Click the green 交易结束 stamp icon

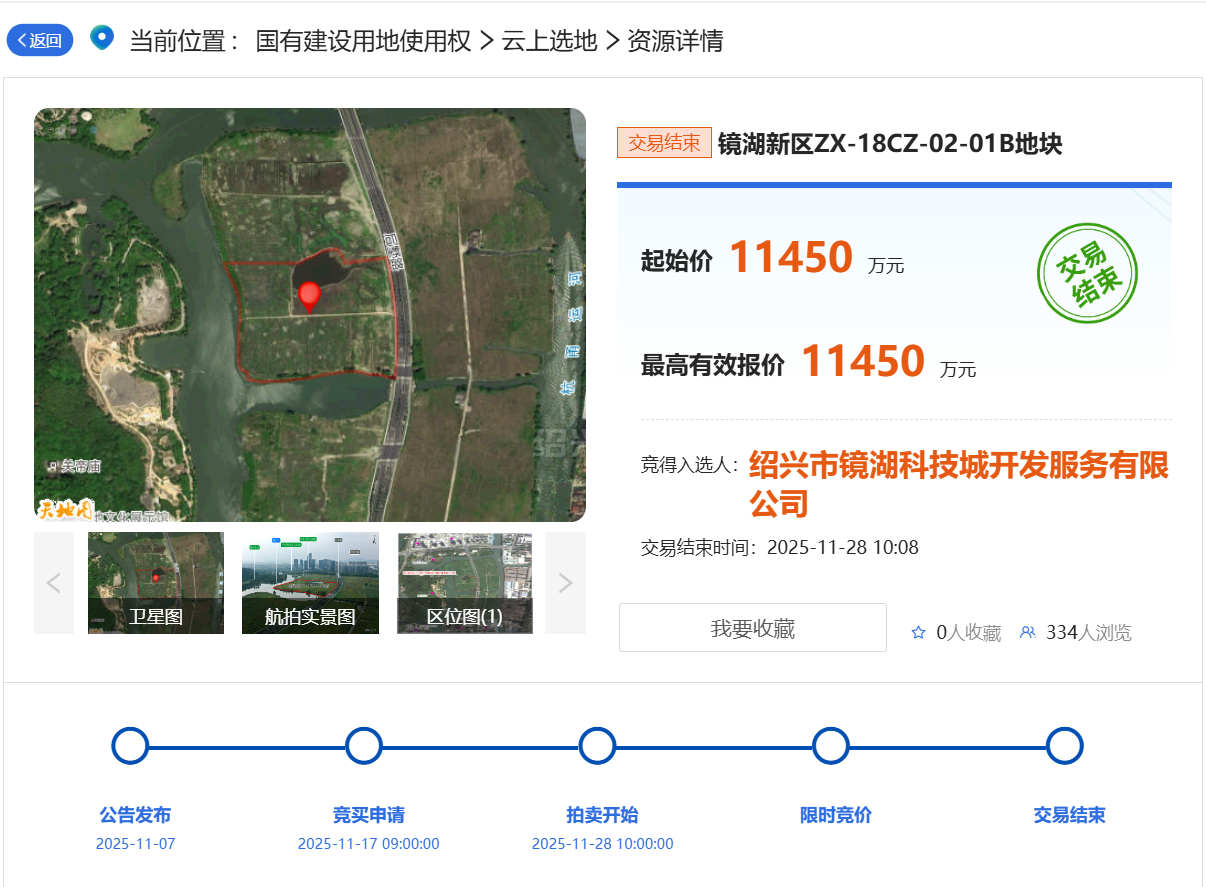tap(1088, 272)
